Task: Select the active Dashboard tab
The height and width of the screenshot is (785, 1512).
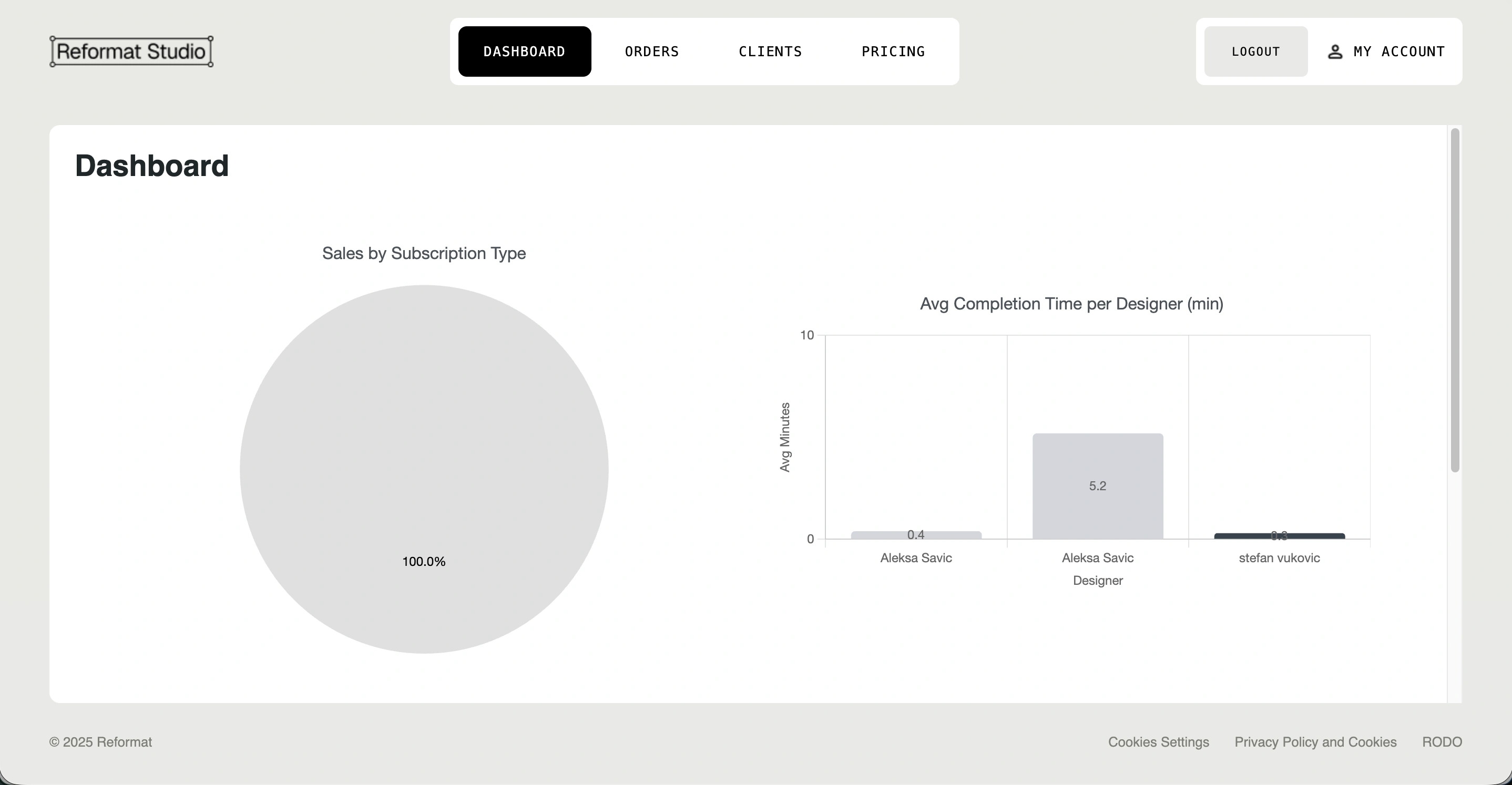Action: click(x=524, y=51)
